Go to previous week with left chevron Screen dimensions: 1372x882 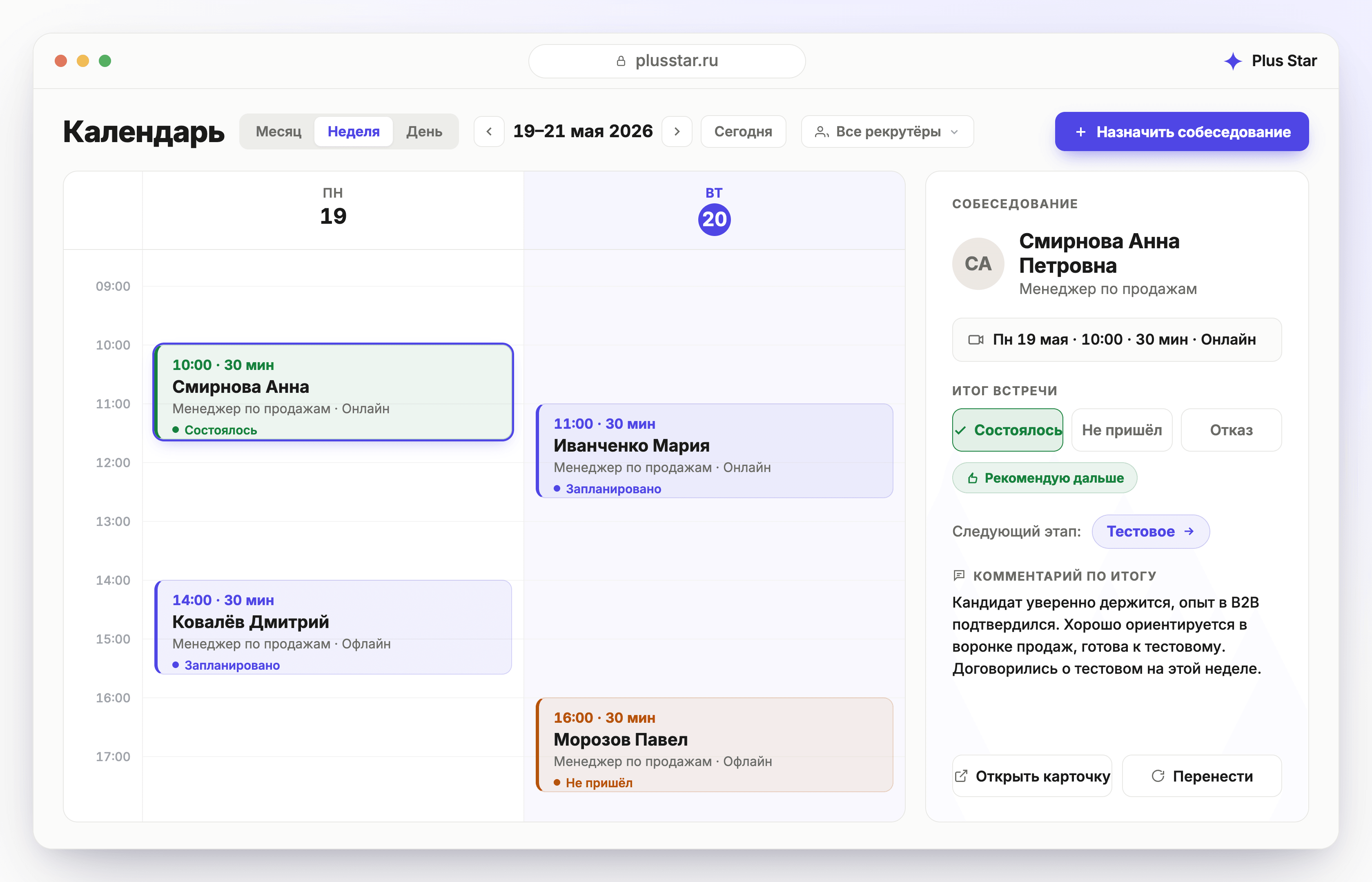pos(489,132)
